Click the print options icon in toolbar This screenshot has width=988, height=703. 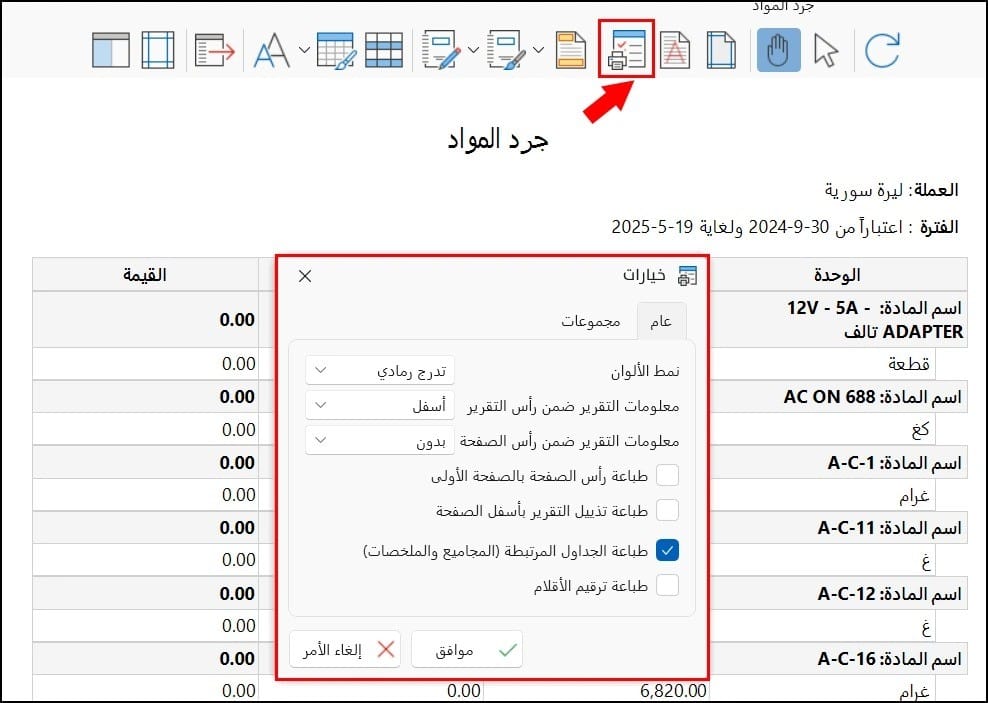[626, 49]
